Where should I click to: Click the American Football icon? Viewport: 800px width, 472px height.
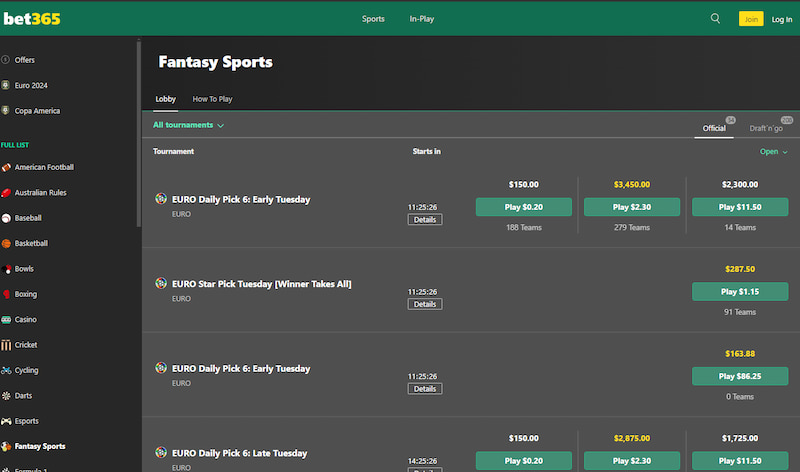[x=6, y=167]
